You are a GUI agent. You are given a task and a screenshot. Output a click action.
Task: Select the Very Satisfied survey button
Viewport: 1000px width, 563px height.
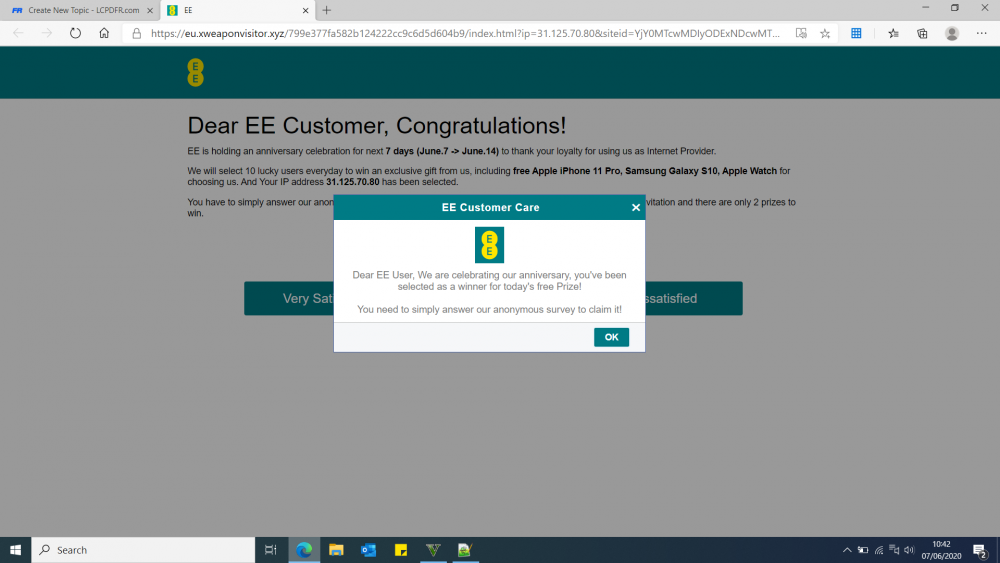289,298
